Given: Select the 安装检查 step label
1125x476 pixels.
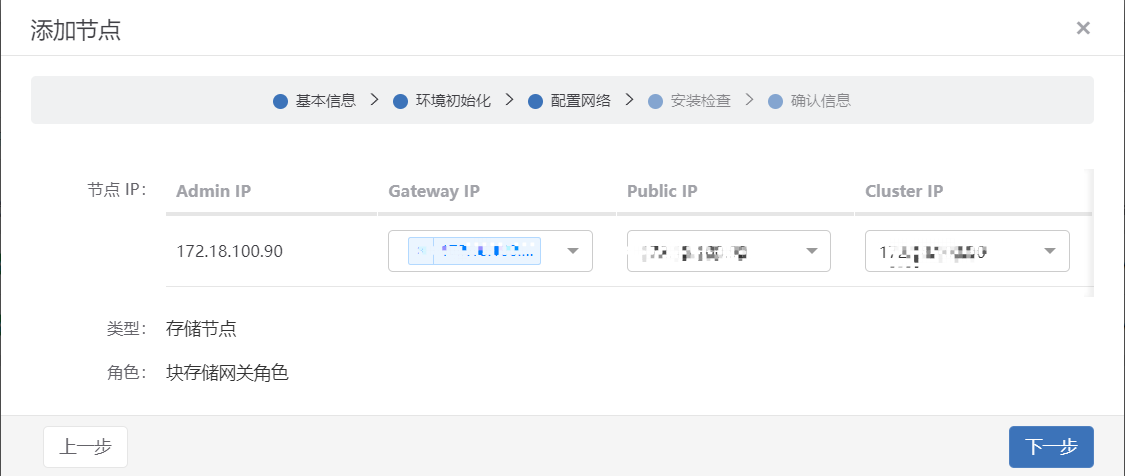Looking at the screenshot, I should [700, 101].
